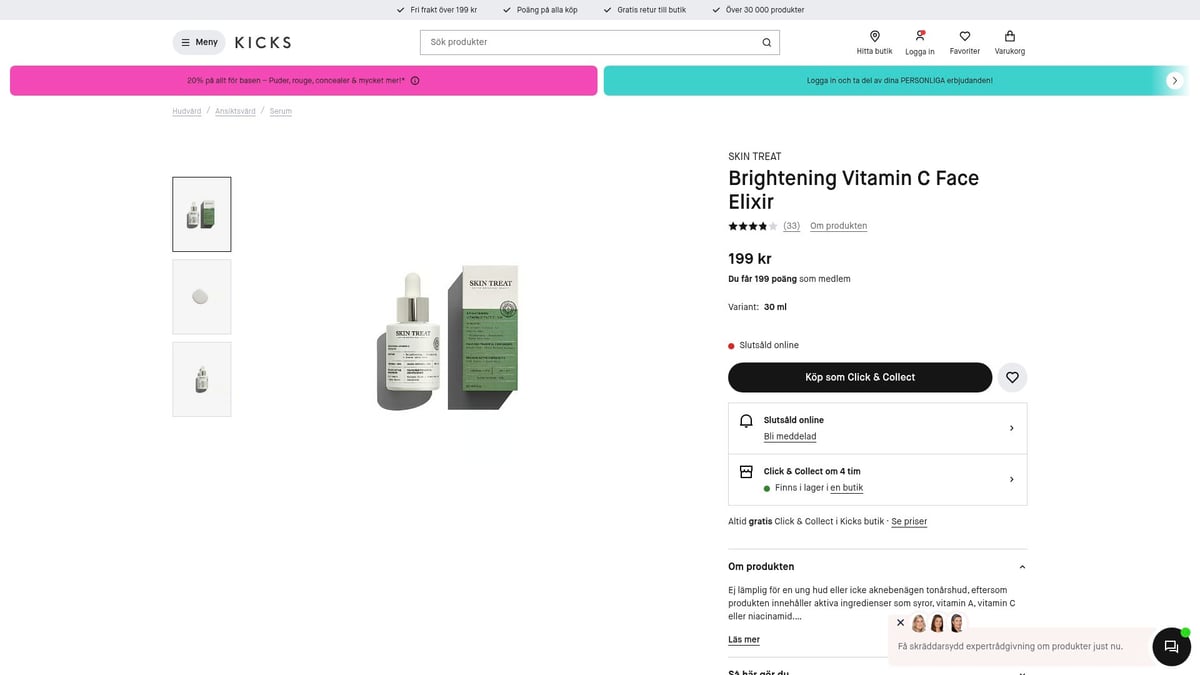Open Hitta butik store locator icon
This screenshot has height=675, width=1200.
tap(874, 37)
